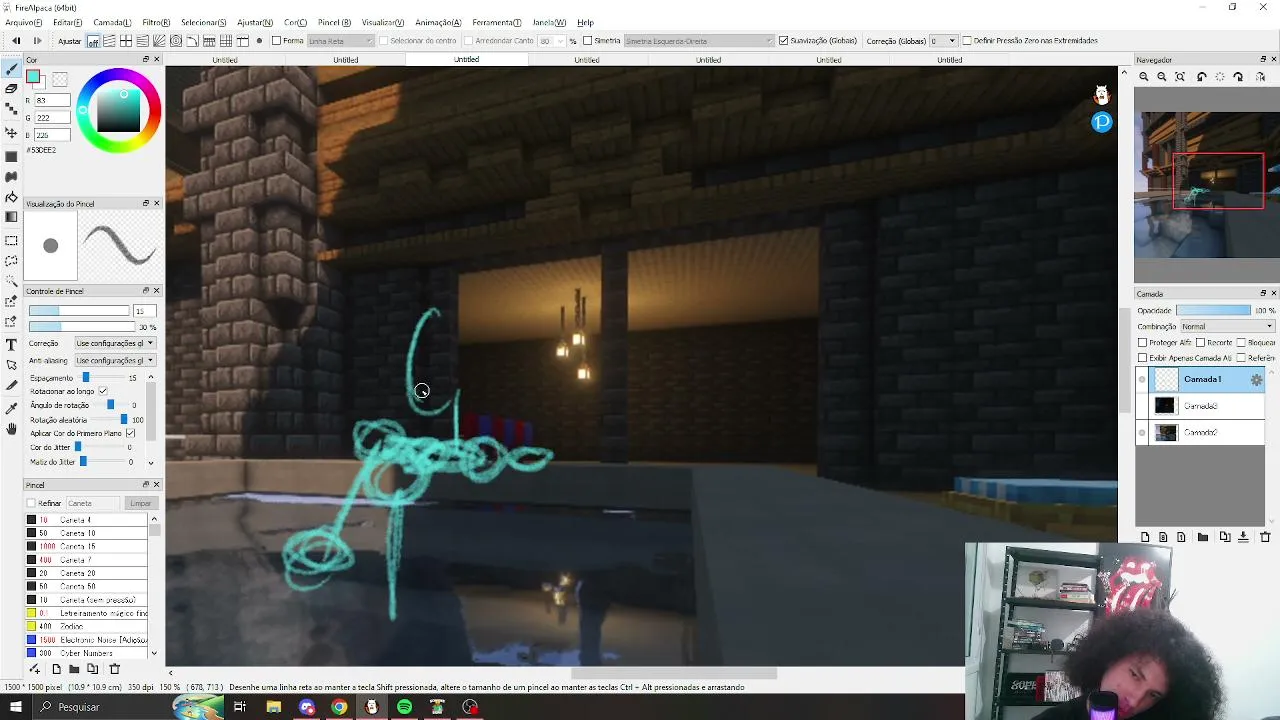The width and height of the screenshot is (1280, 720).
Task: Click the red R value field
Action: (52, 100)
